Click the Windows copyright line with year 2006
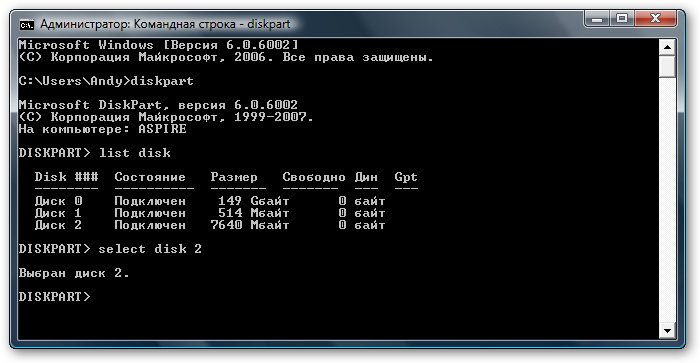Screen dimensions: 700x363 (226, 57)
